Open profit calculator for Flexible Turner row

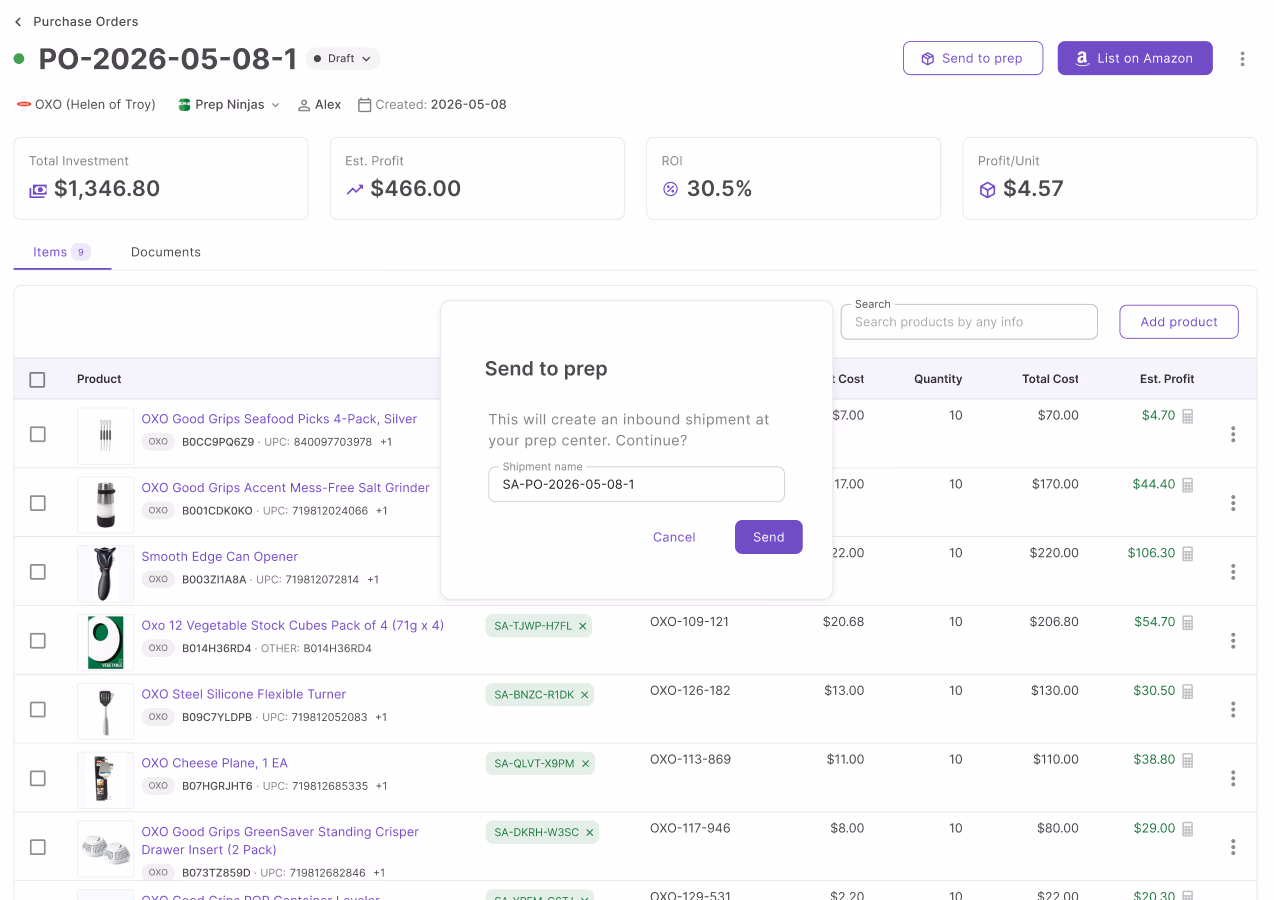click(1188, 692)
